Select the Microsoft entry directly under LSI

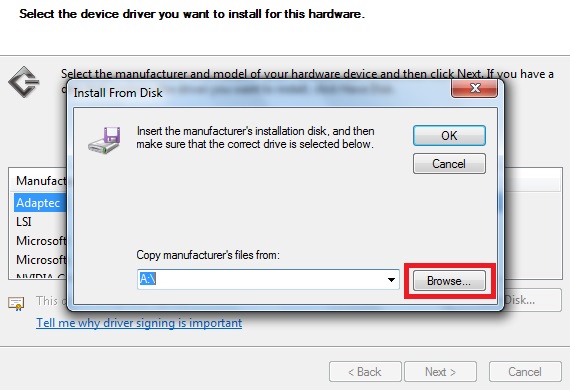(x=41, y=241)
